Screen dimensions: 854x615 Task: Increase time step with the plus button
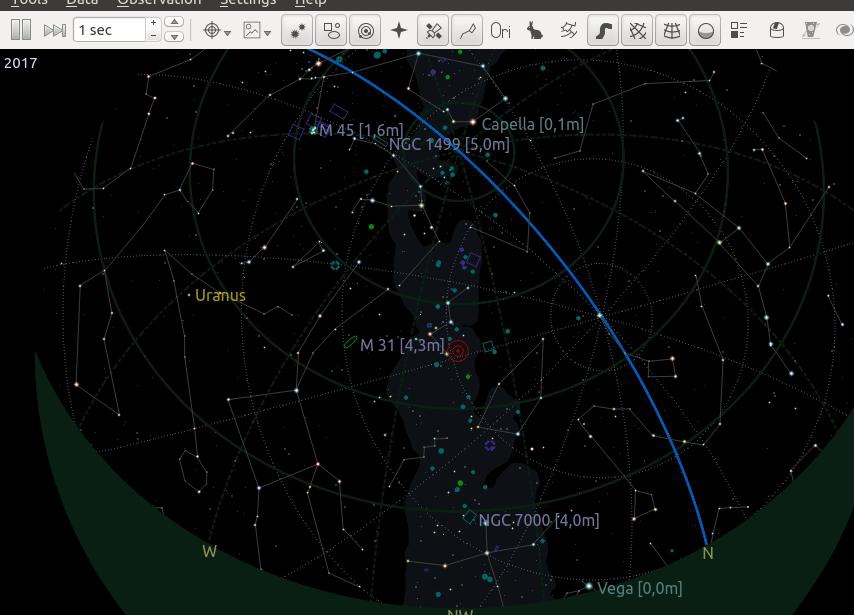[x=154, y=23]
